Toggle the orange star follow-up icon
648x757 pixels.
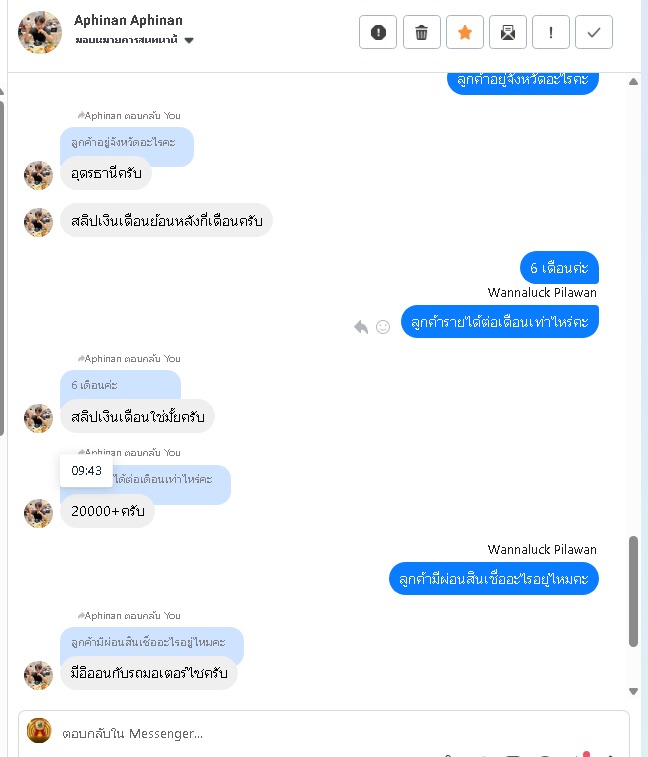point(465,32)
